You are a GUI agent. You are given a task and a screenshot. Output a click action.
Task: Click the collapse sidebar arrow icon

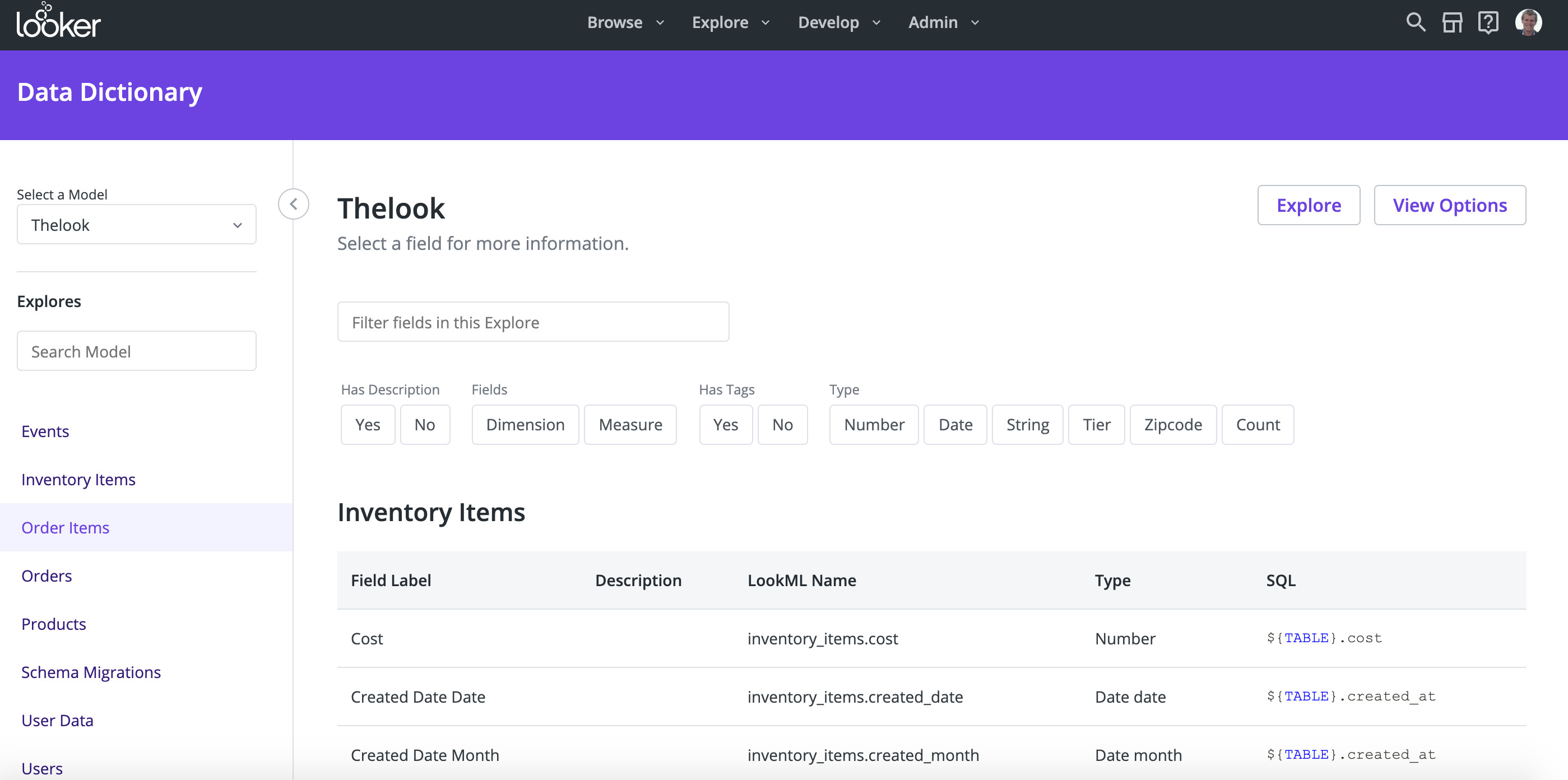click(293, 204)
